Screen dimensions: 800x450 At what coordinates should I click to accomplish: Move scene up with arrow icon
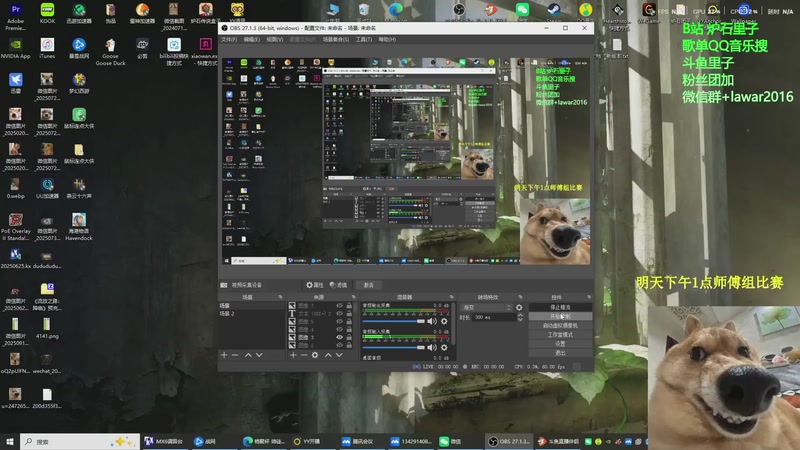click(248, 355)
